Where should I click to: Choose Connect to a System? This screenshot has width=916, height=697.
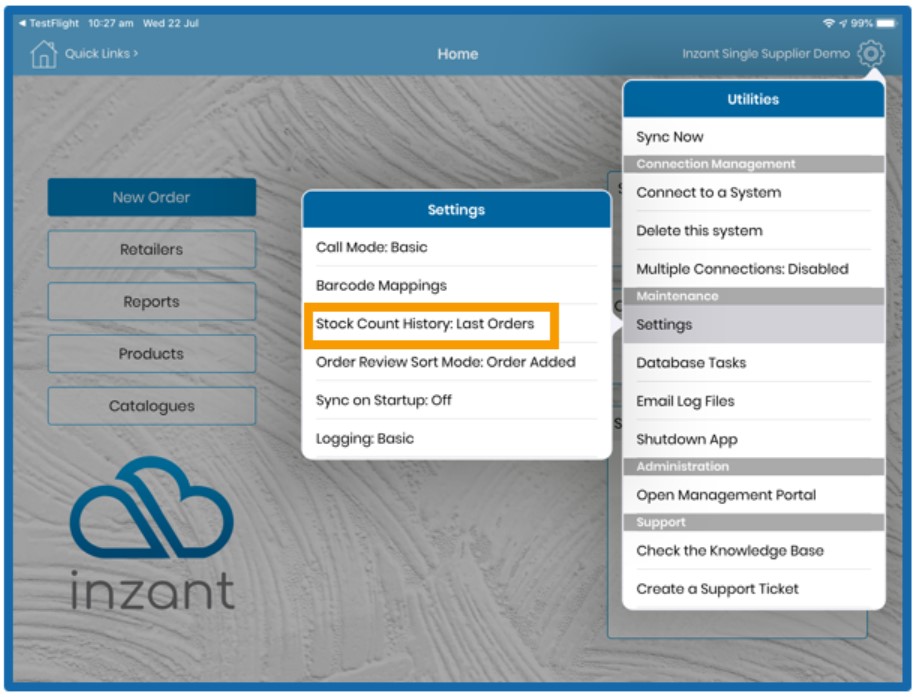tap(754, 192)
